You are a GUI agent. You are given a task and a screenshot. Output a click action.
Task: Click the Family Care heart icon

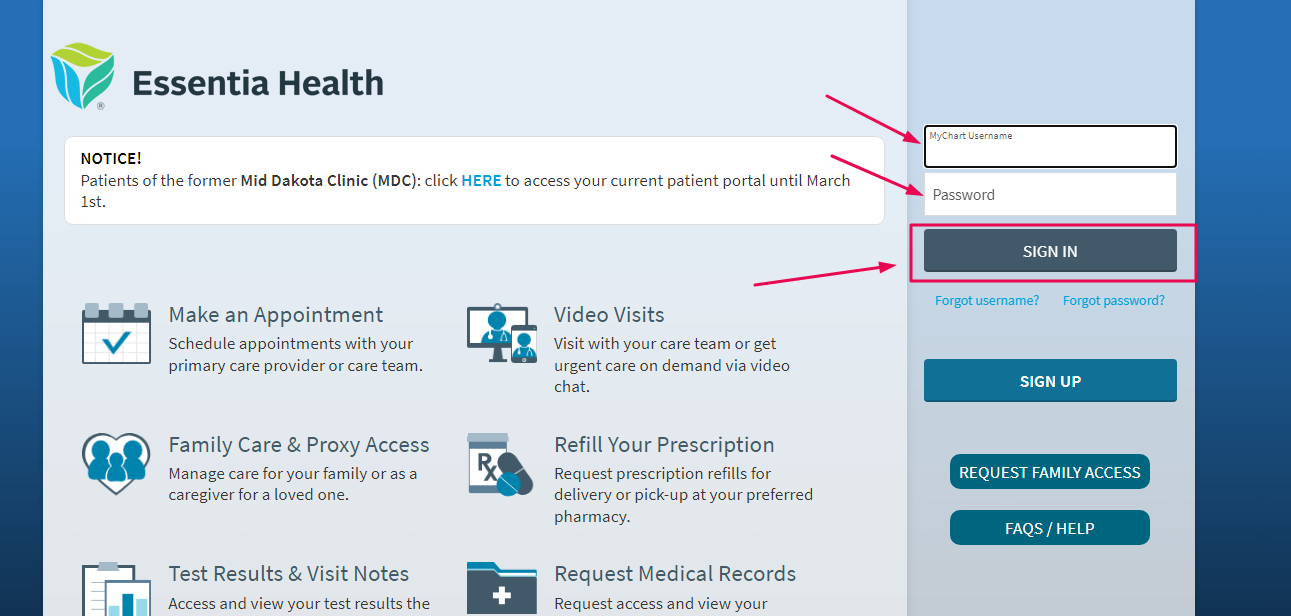116,464
